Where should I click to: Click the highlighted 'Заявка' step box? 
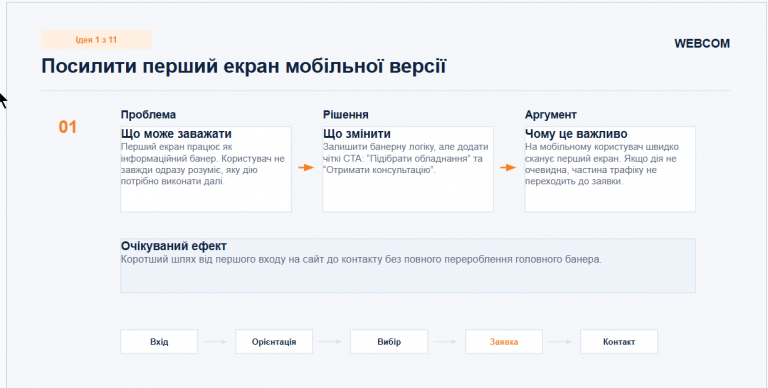pyautogui.click(x=504, y=342)
